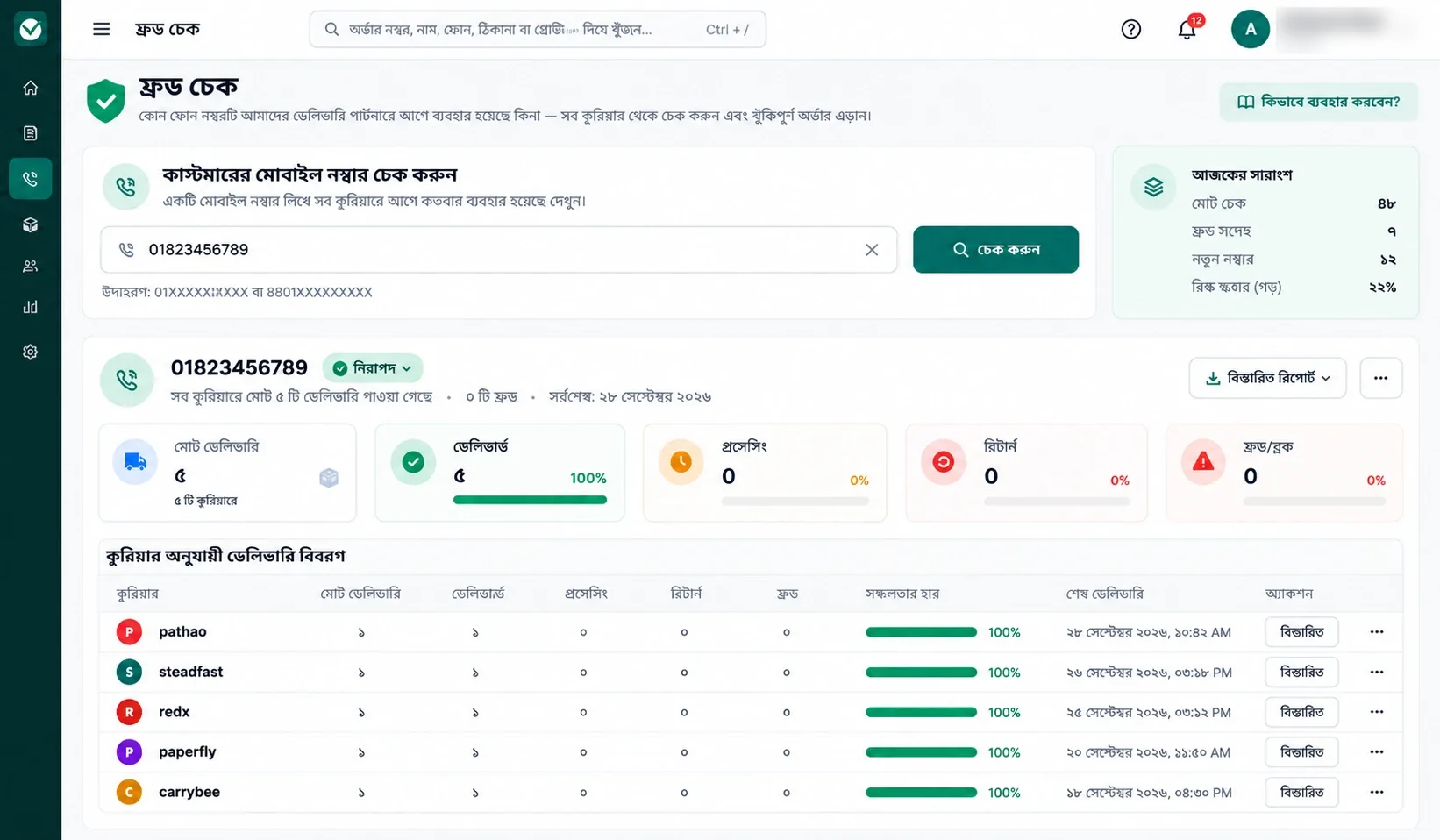This screenshot has width=1440, height=840.
Task: Click the চেক করুন search button
Action: [995, 250]
